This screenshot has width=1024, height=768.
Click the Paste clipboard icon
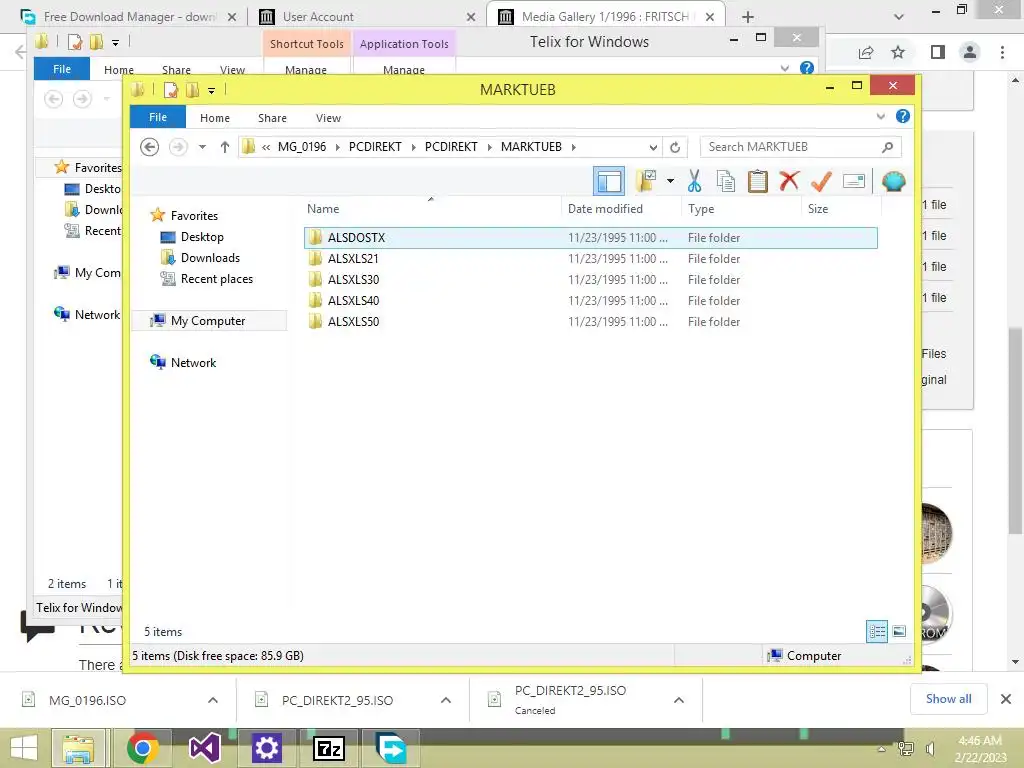tap(758, 181)
